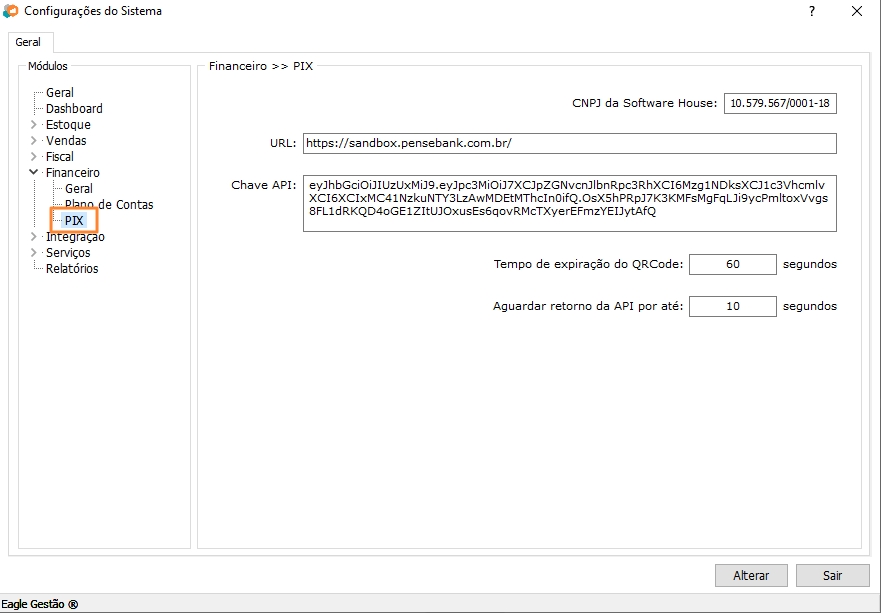Close the Configurações do Sistema window
This screenshot has width=881, height=613.
pyautogui.click(x=857, y=11)
